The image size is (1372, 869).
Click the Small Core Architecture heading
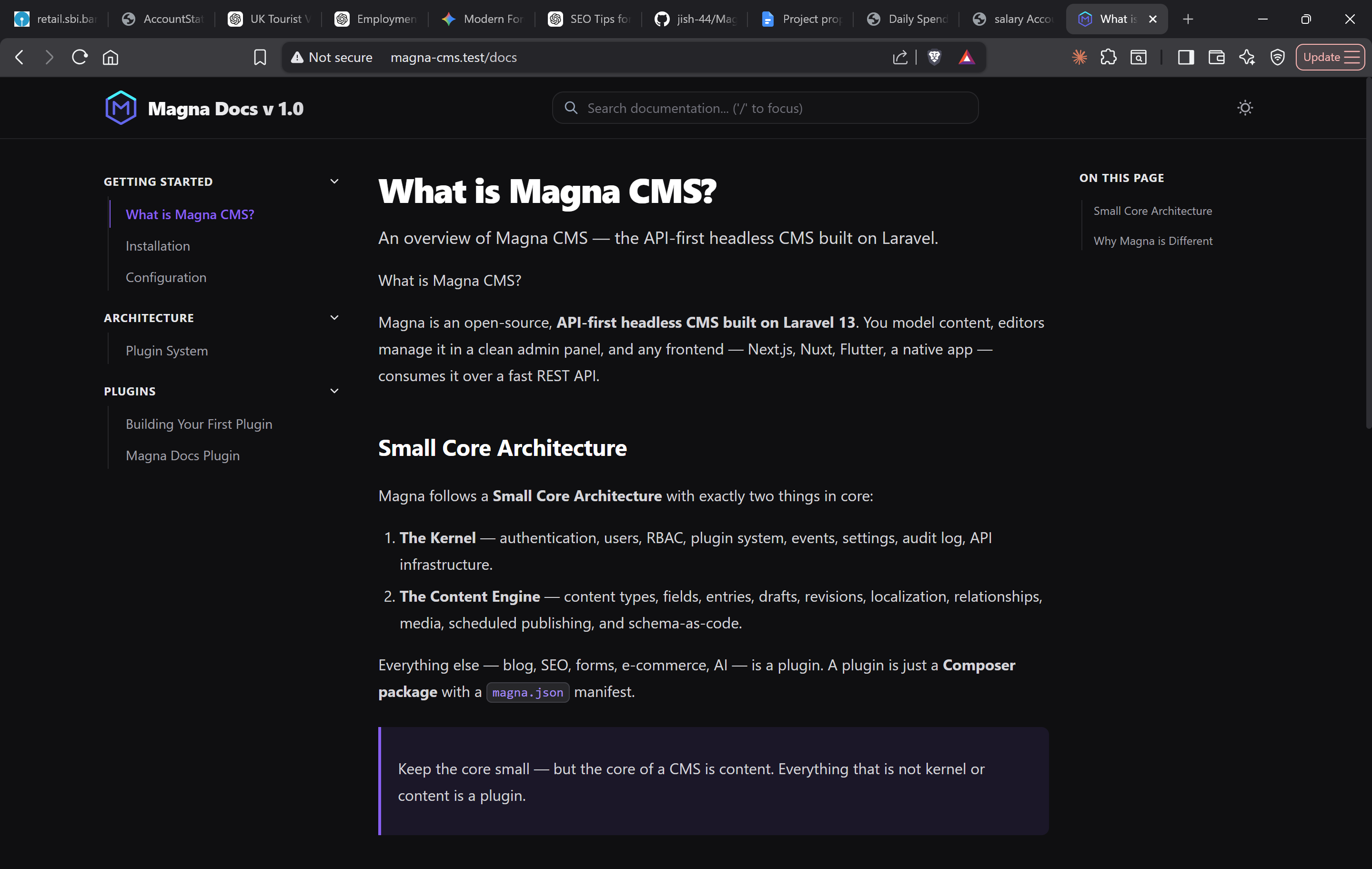pos(502,448)
